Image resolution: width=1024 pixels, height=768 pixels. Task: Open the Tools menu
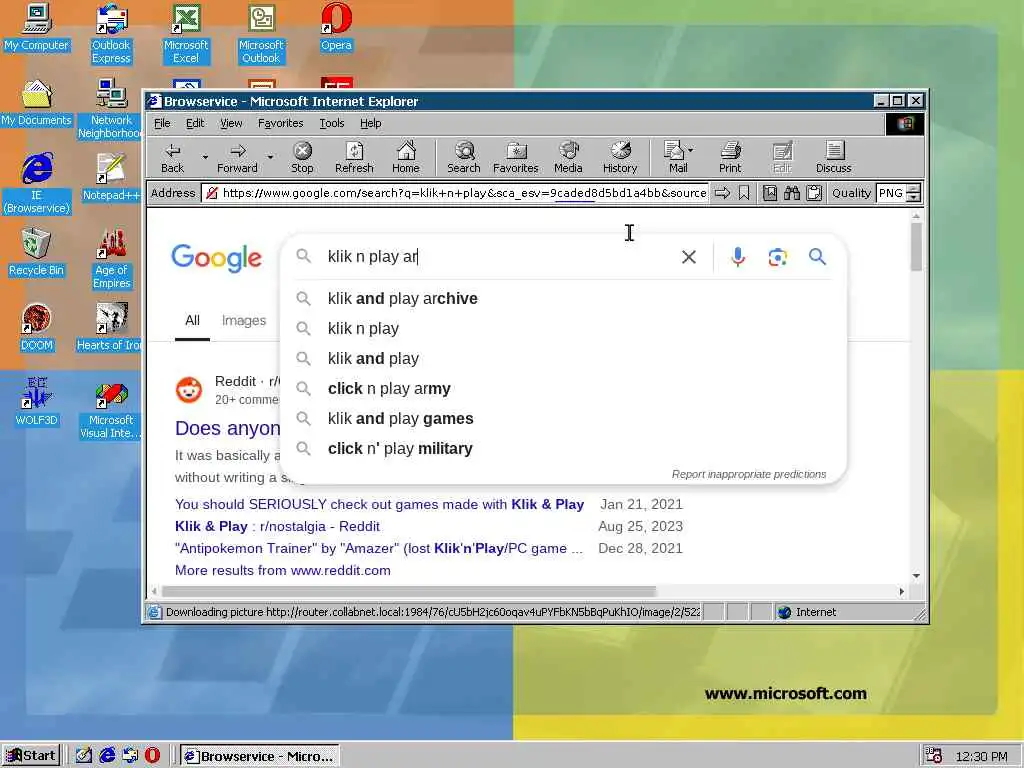click(332, 123)
